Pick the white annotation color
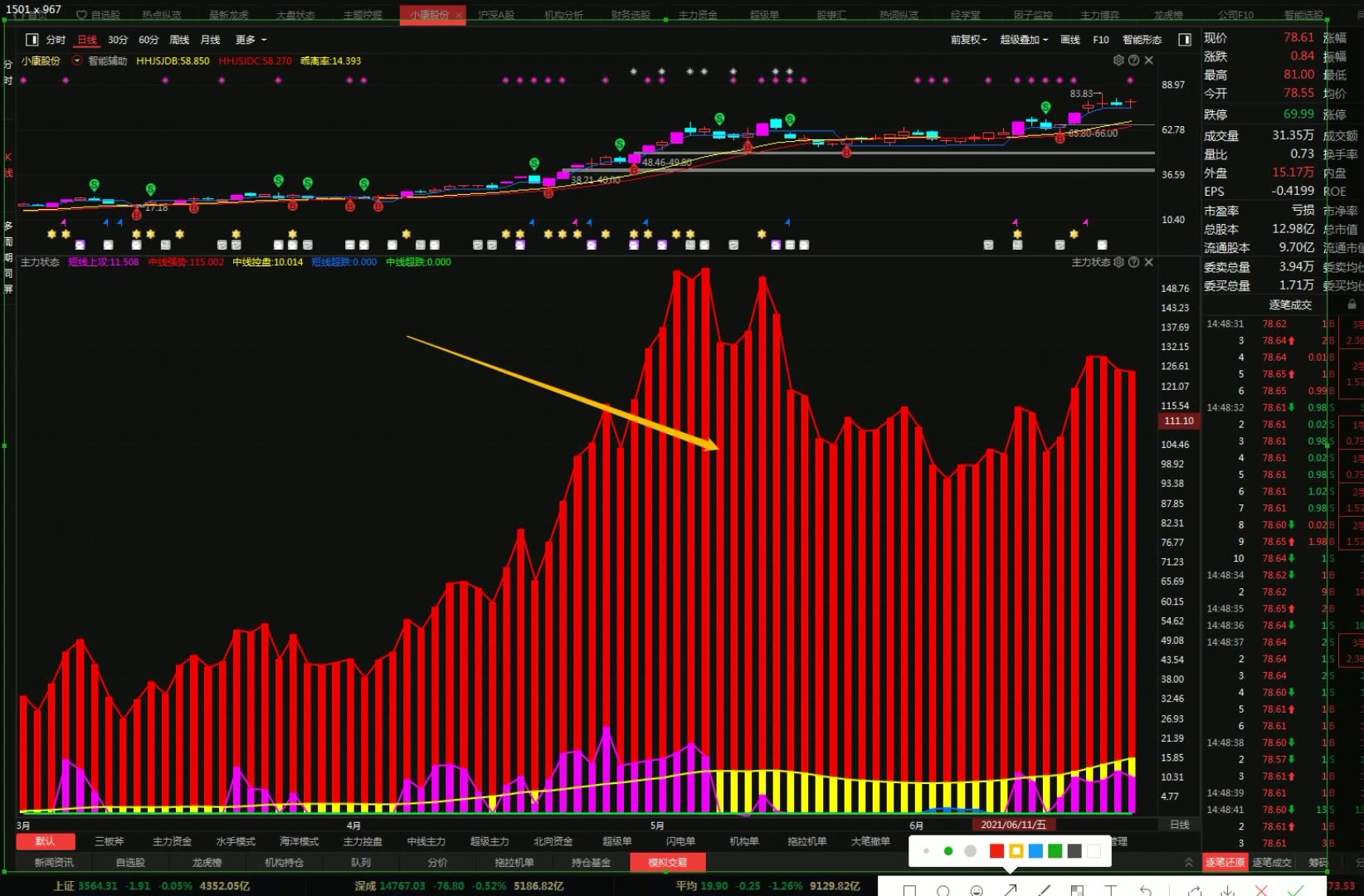Viewport: 1364px width, 896px height. tap(1094, 851)
